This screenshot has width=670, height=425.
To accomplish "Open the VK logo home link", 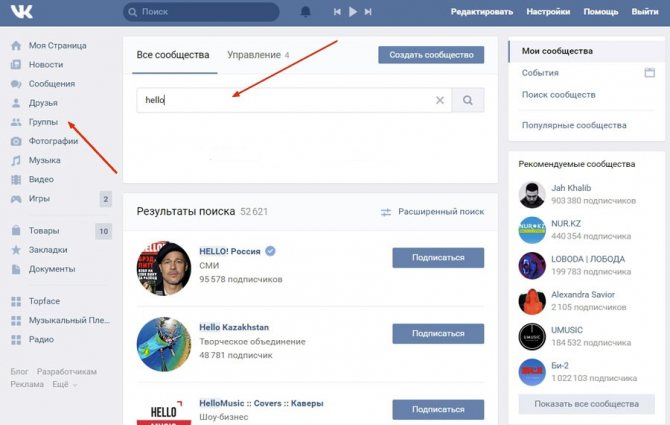I will coord(21,12).
